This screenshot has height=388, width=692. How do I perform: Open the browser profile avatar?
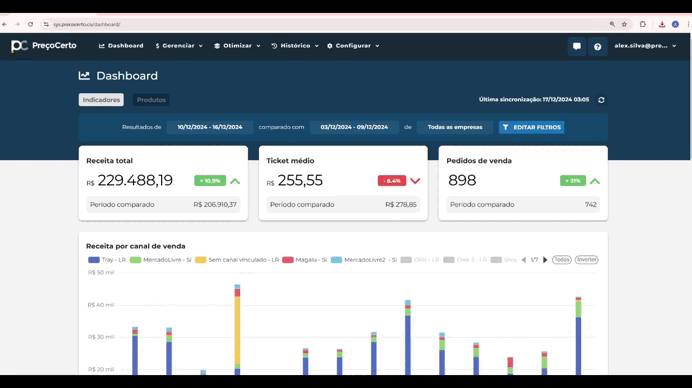(x=675, y=24)
